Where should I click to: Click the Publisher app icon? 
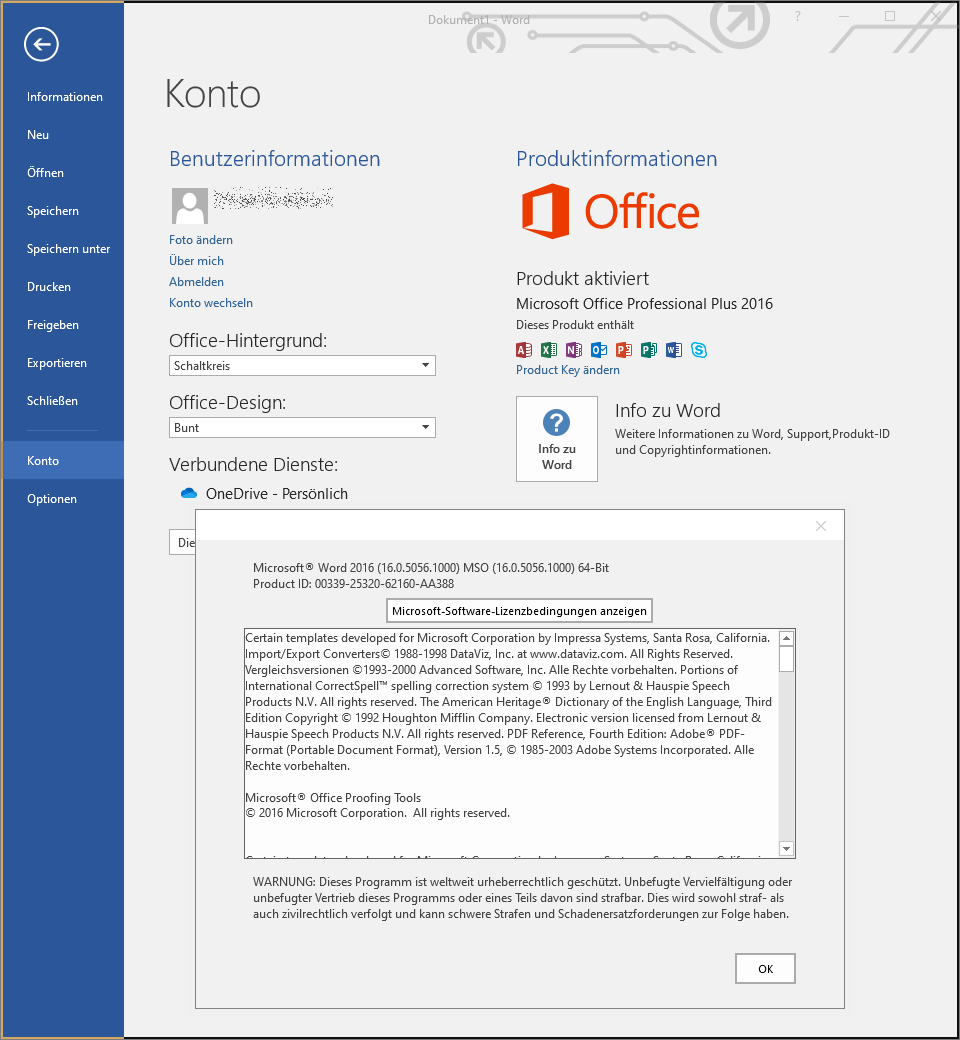point(649,350)
